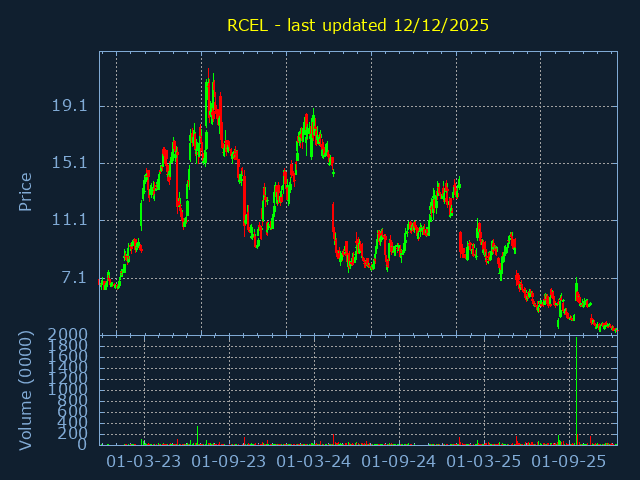This screenshot has width=640, height=480.
Task: Select the 2000 volume tick label
Action: tap(70, 334)
